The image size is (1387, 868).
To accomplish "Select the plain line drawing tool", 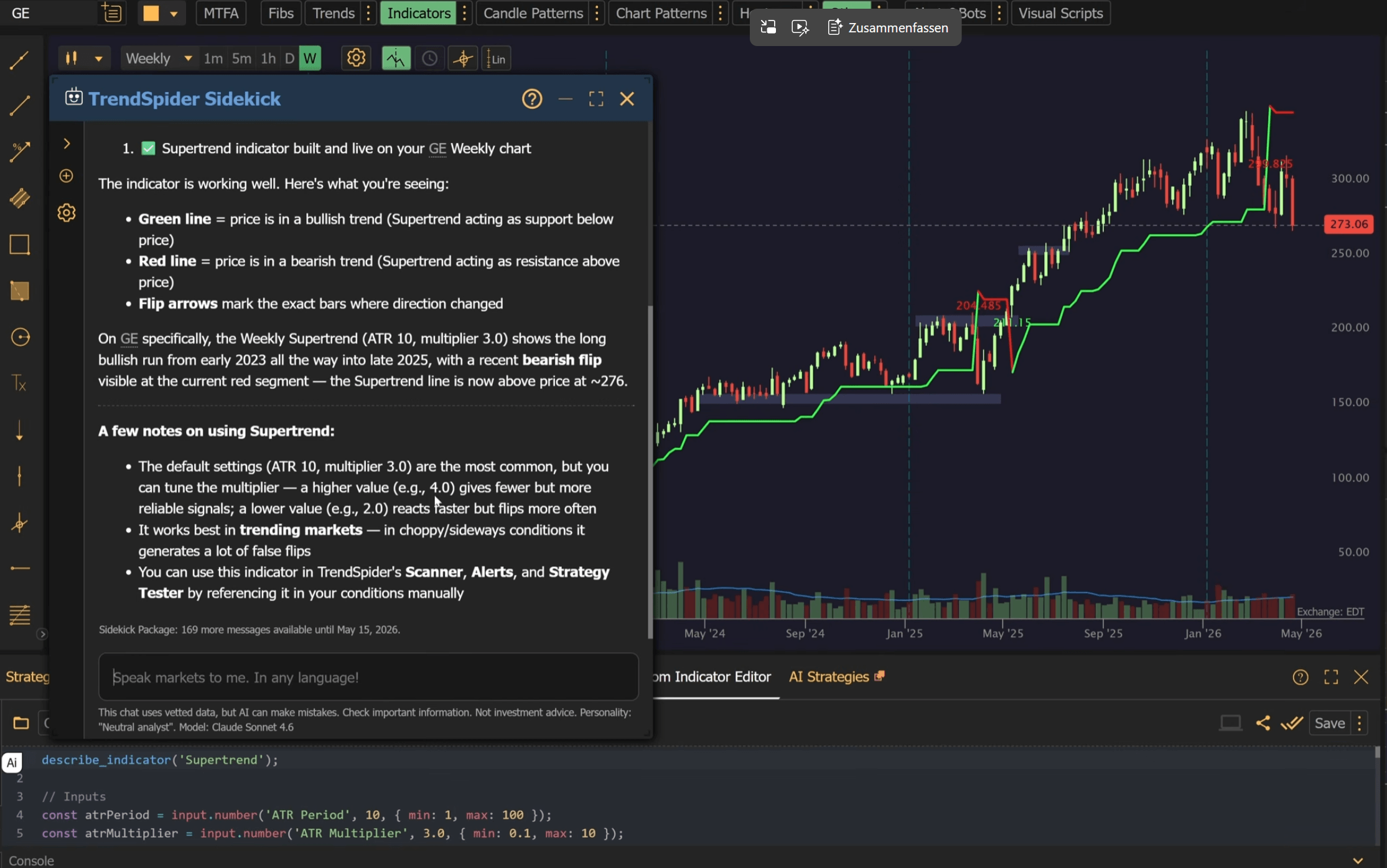I will point(19,106).
